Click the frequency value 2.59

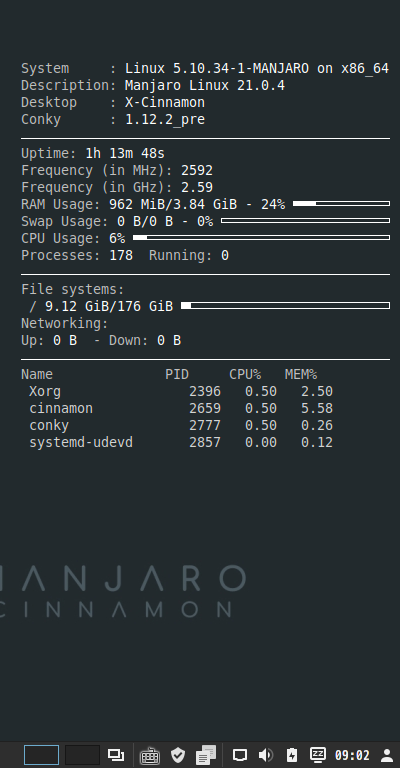coord(197,187)
